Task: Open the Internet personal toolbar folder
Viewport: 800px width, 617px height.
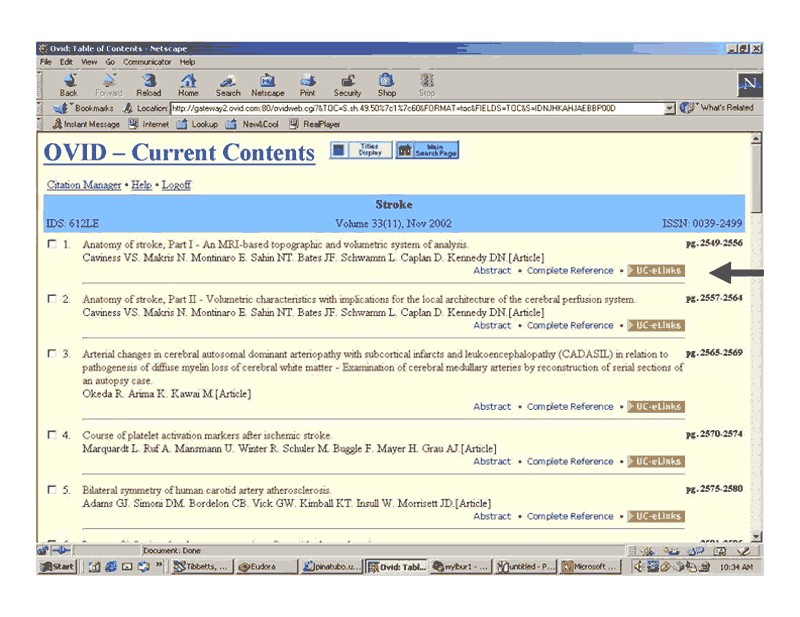Action: 148,124
